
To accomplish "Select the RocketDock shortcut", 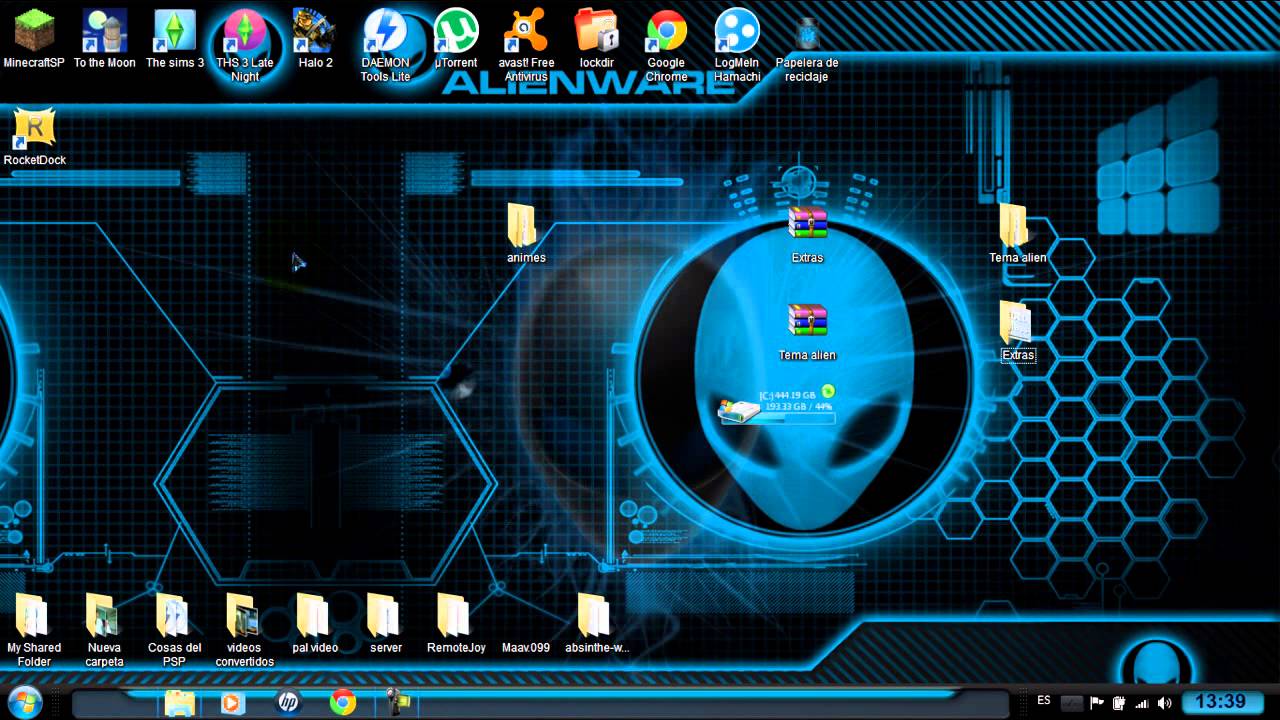I will coord(34,137).
